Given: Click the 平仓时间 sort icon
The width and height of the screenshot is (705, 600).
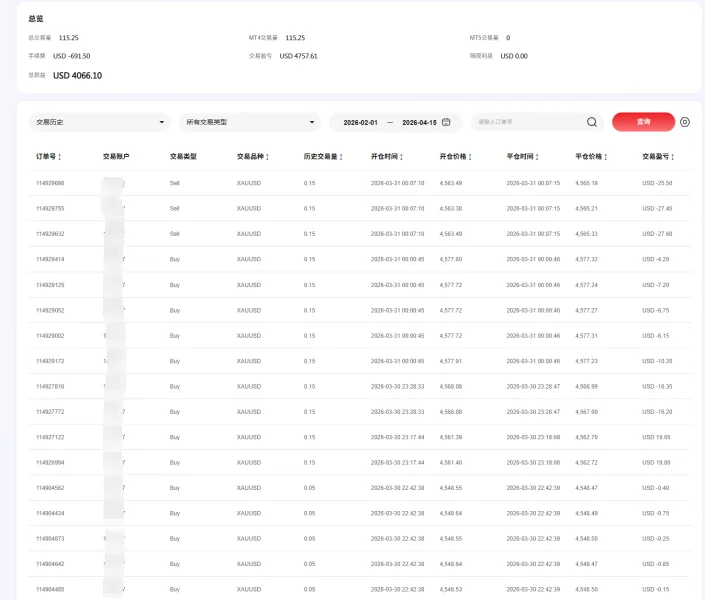Looking at the screenshot, I should click(x=537, y=157).
